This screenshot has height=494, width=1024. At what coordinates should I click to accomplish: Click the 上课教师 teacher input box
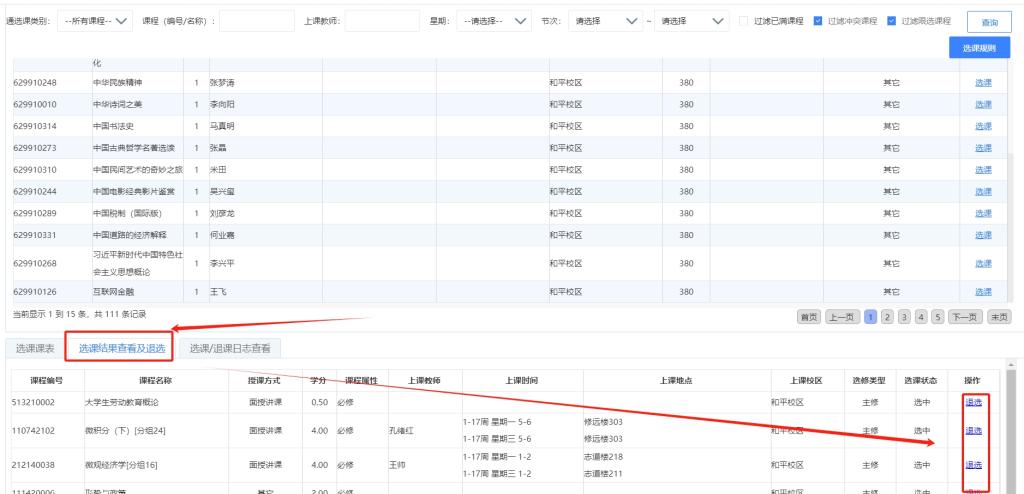(383, 21)
